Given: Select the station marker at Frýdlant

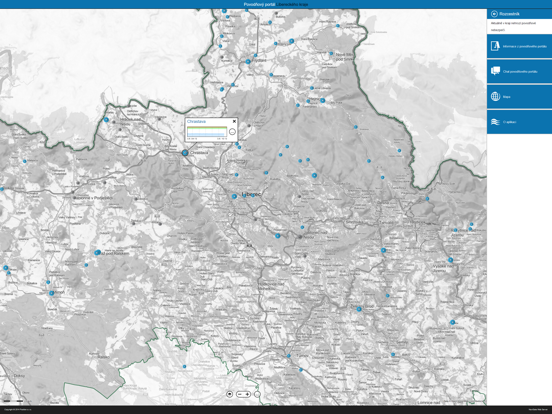Looking at the screenshot, I should [x=248, y=62].
